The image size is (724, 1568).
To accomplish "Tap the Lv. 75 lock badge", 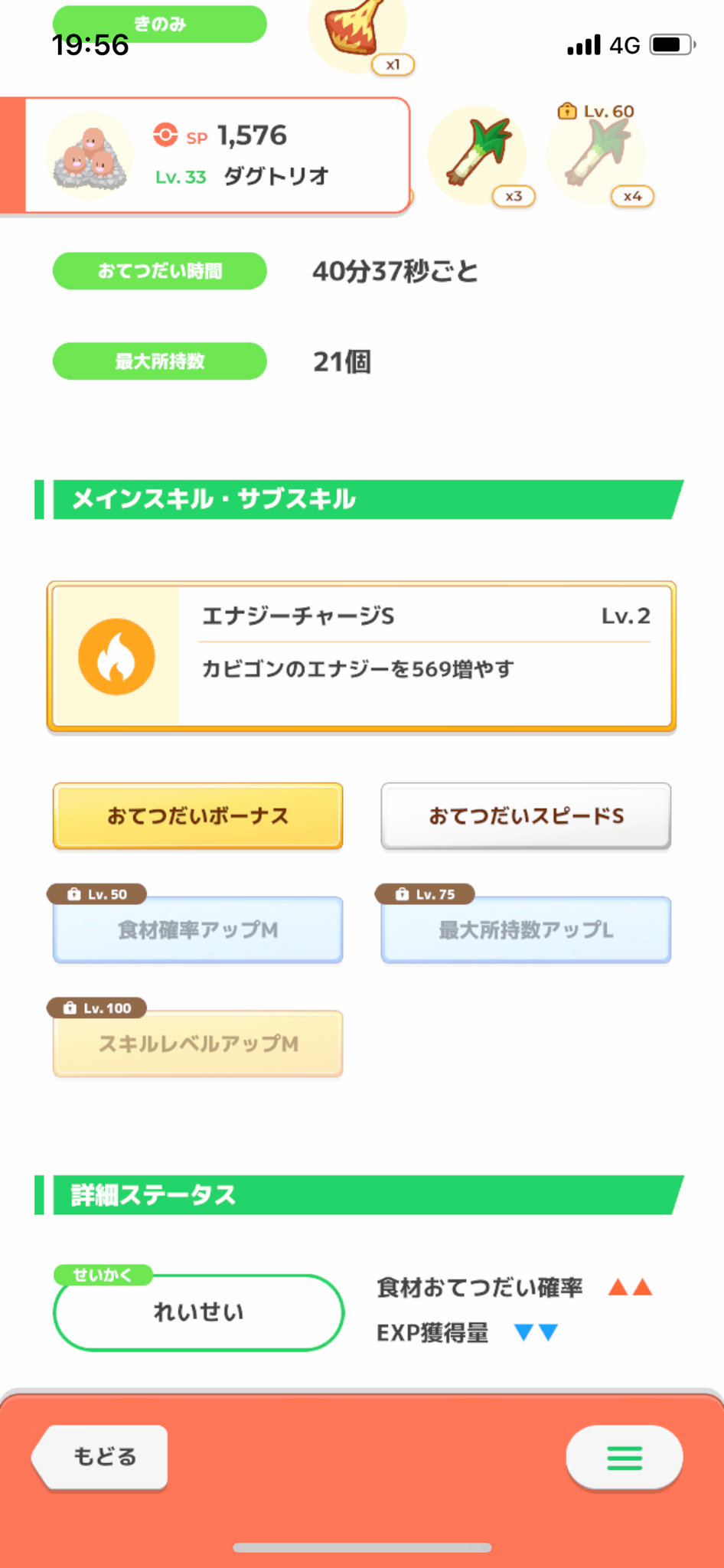I will [425, 894].
